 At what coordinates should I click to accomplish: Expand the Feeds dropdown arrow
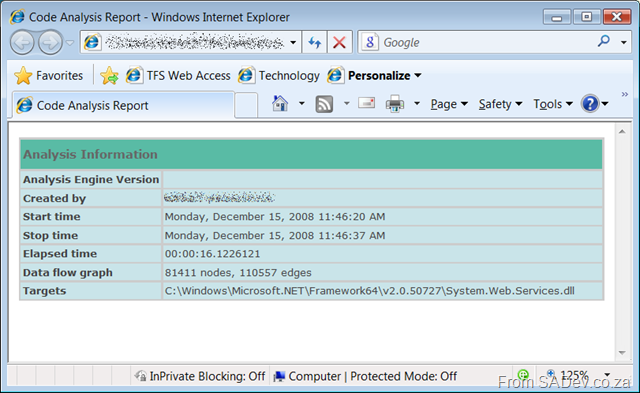347,104
